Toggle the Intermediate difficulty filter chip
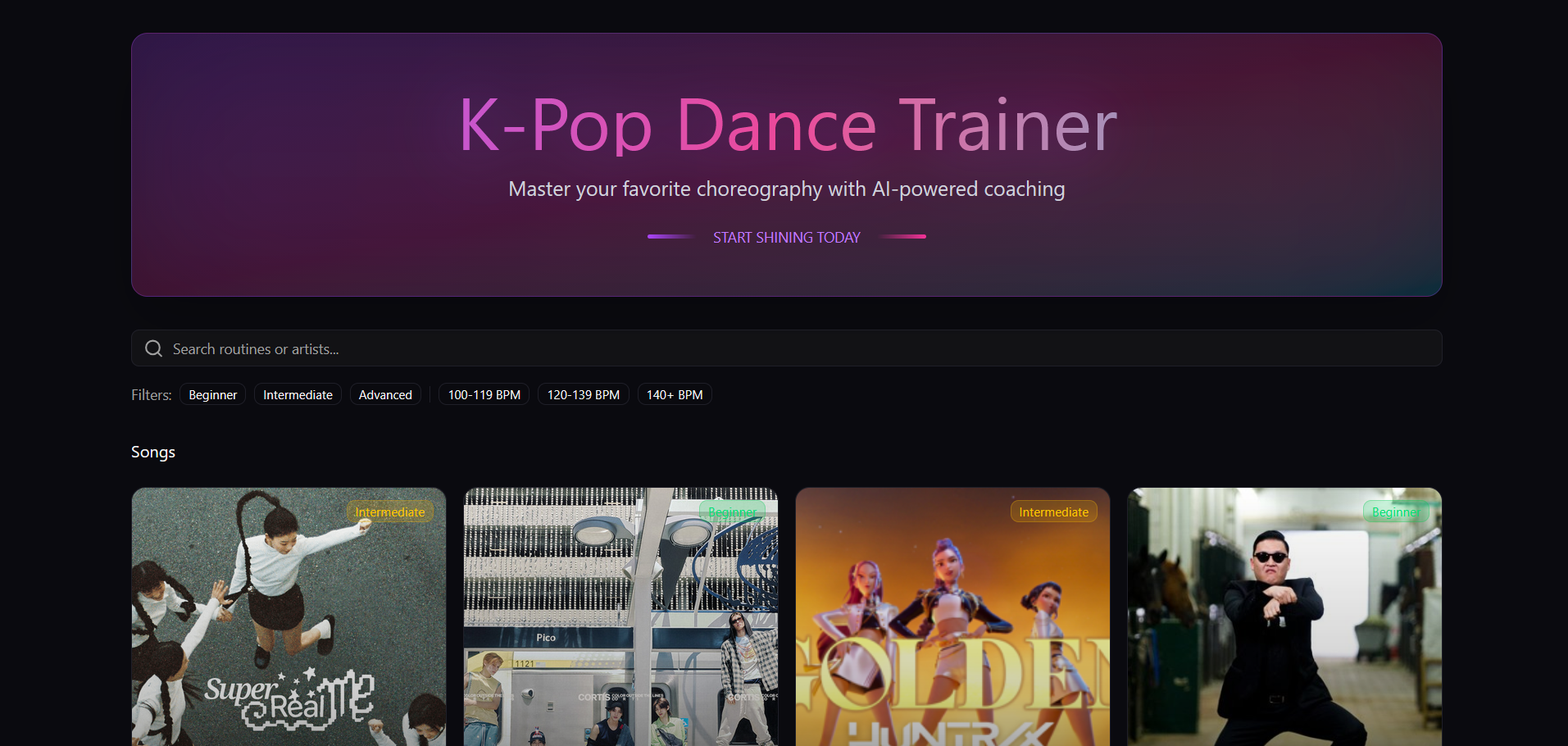The height and width of the screenshot is (746, 1568). tap(298, 395)
